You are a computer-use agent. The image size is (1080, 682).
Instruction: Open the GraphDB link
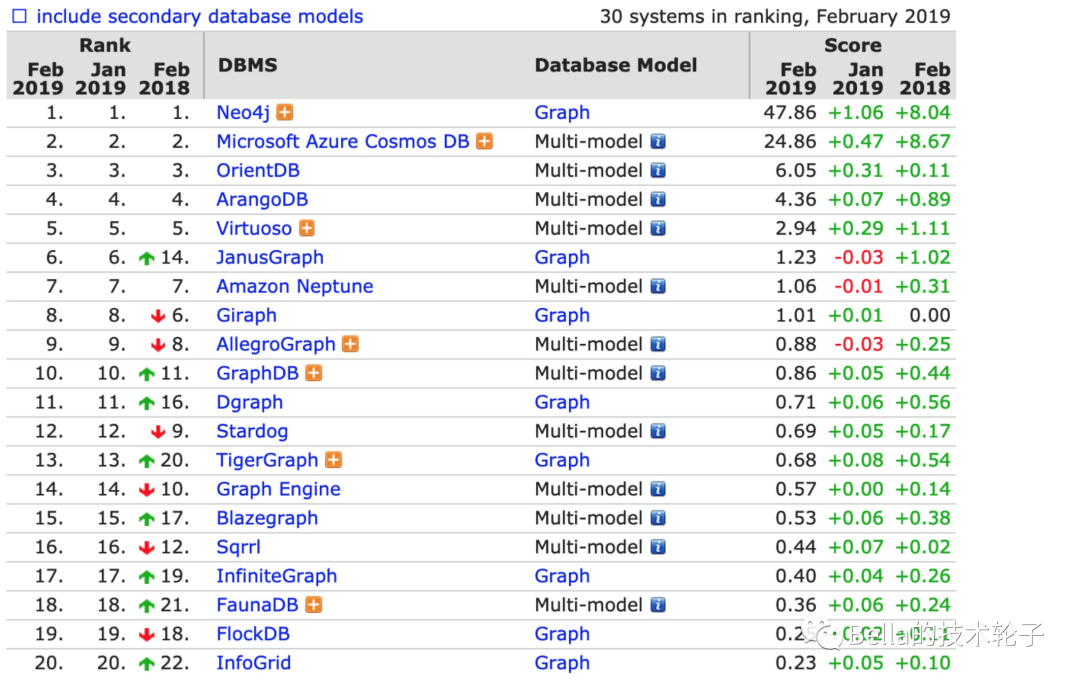tap(258, 373)
